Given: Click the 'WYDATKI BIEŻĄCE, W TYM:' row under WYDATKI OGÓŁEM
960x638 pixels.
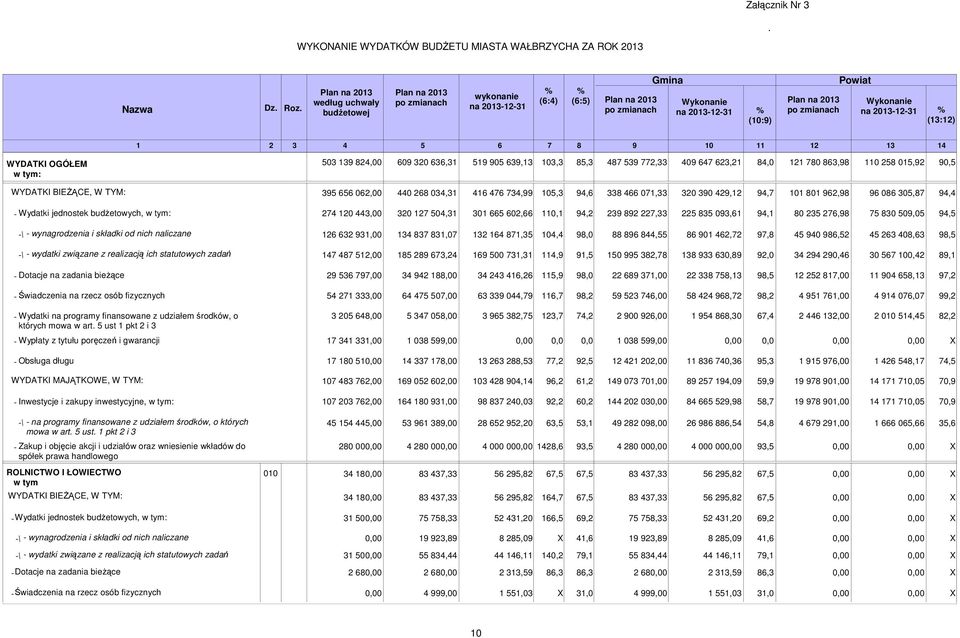Looking at the screenshot, I should pyautogui.click(x=68, y=192).
